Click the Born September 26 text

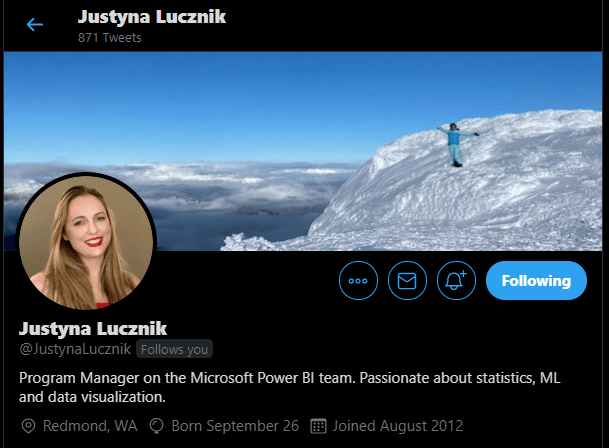pyautogui.click(x=235, y=426)
